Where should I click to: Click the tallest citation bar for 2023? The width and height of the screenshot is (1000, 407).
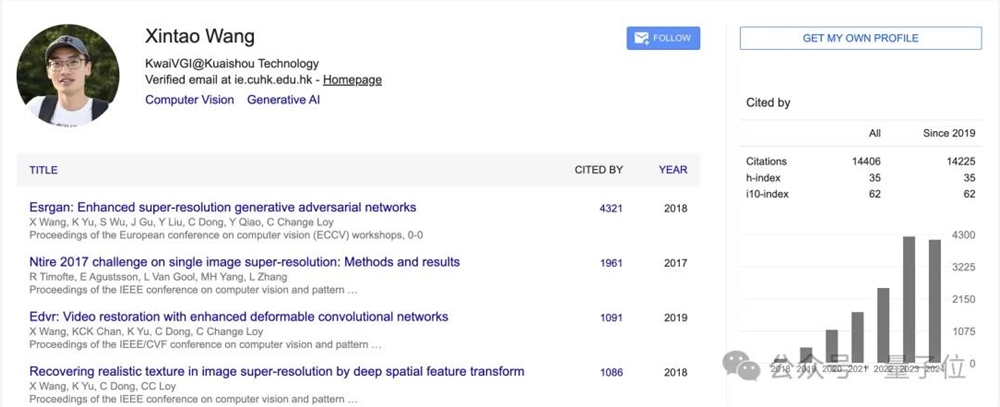coord(909,300)
